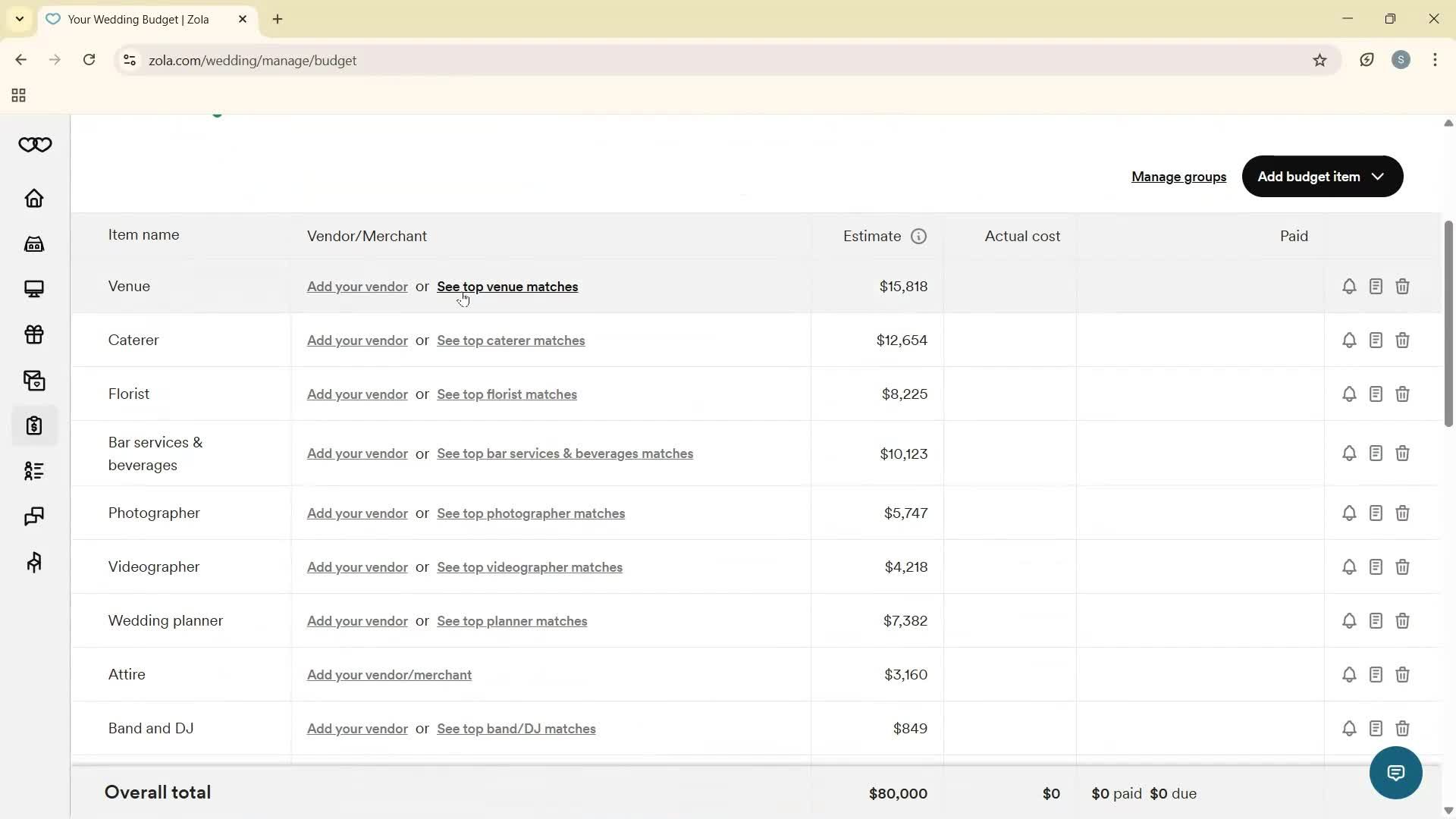Select the budget clipboard icon
Image resolution: width=1456 pixels, height=819 pixels.
(34, 425)
